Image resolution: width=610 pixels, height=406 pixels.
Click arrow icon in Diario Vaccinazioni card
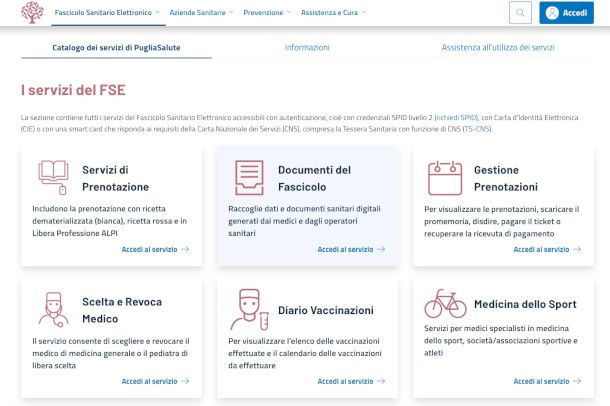pyautogui.click(x=381, y=381)
